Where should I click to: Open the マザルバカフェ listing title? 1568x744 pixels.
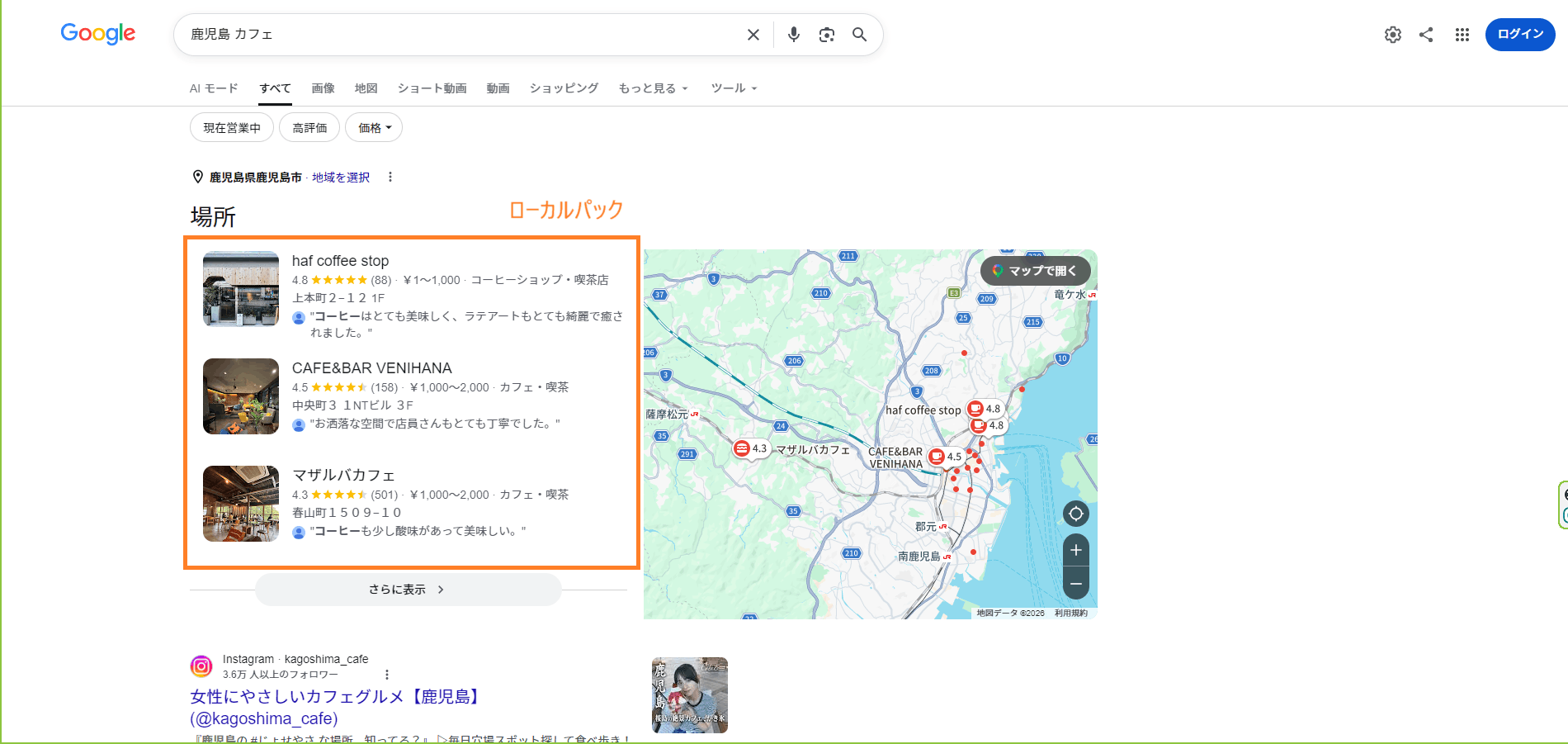click(x=343, y=476)
